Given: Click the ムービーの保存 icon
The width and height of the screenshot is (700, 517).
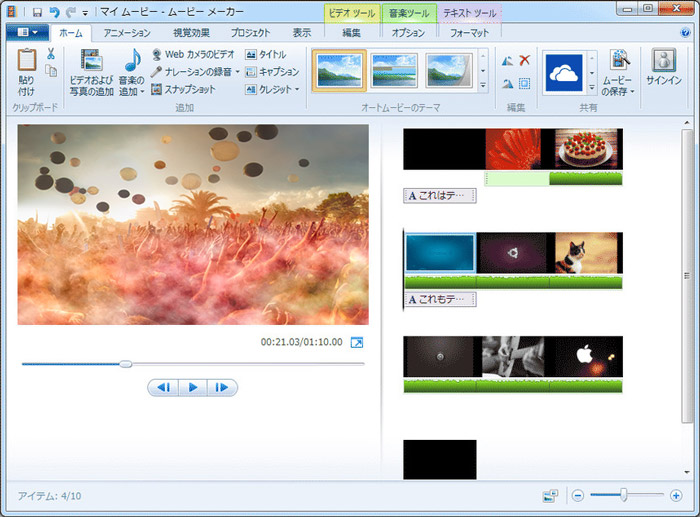Looking at the screenshot, I should pyautogui.click(x=620, y=60).
